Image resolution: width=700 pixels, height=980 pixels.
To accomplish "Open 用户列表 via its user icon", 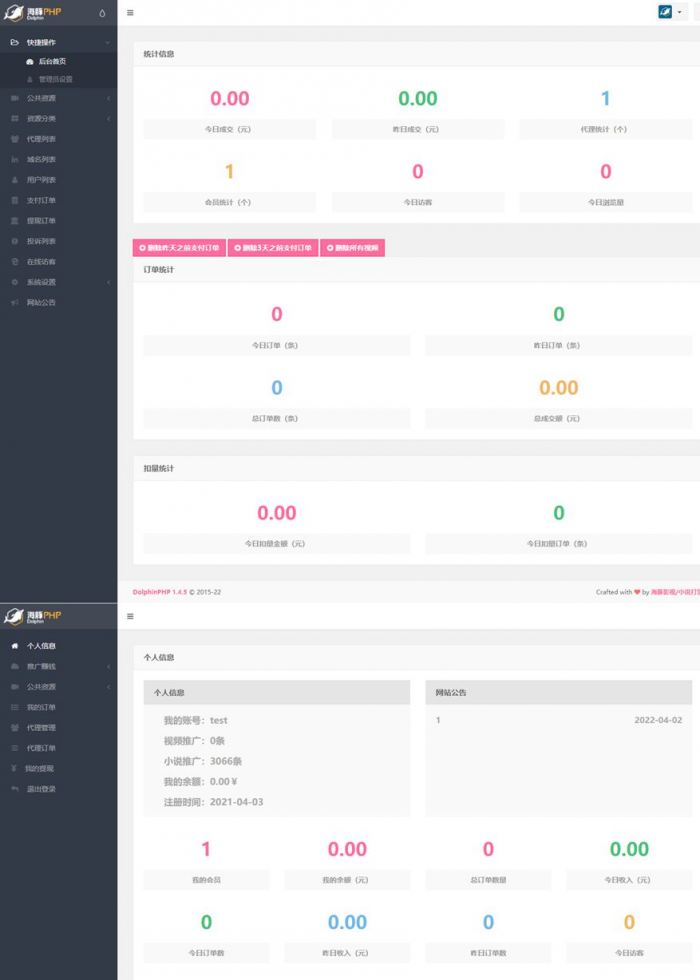I will coord(15,180).
